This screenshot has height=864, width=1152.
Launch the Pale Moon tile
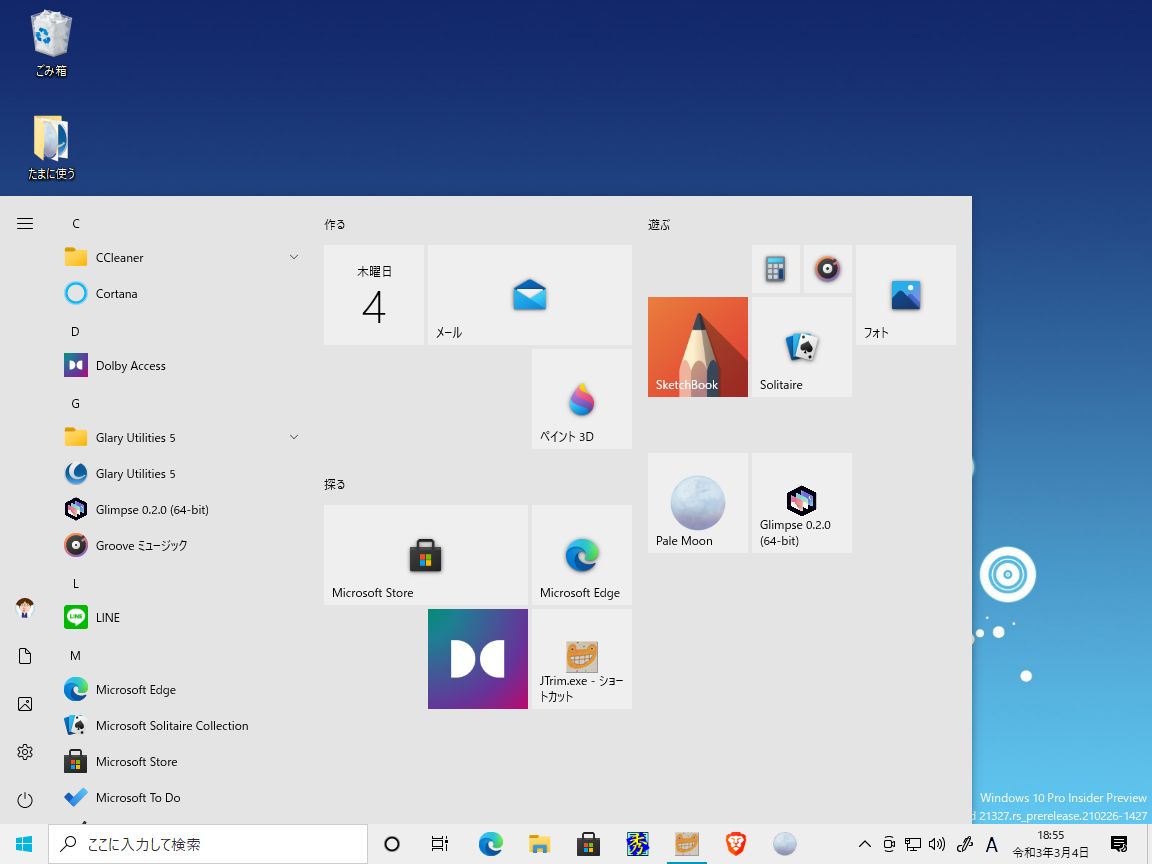pyautogui.click(x=697, y=503)
